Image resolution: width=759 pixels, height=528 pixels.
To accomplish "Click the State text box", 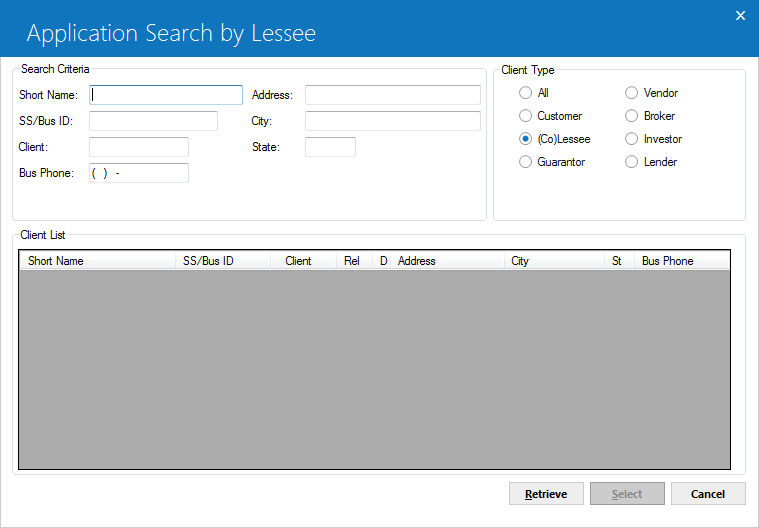I will point(331,147).
